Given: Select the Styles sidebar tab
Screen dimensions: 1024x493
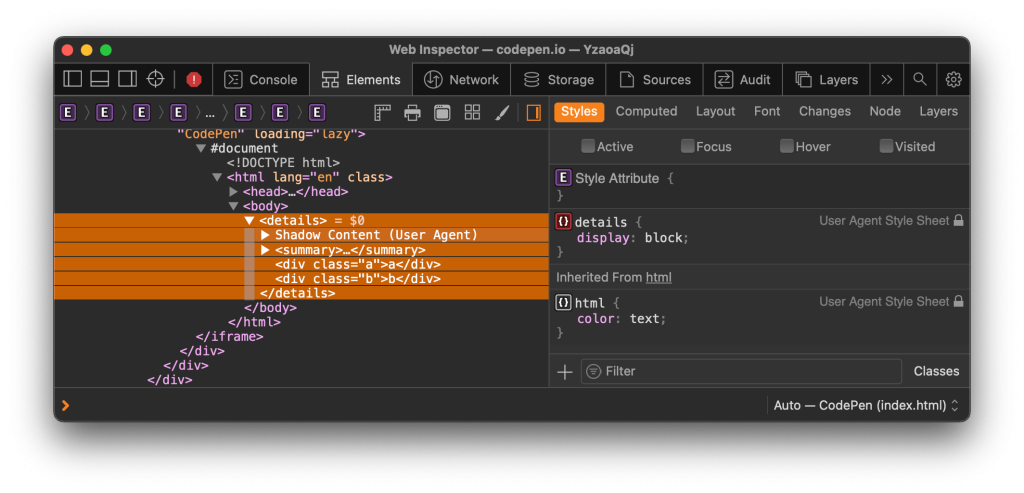Looking at the screenshot, I should [x=579, y=112].
